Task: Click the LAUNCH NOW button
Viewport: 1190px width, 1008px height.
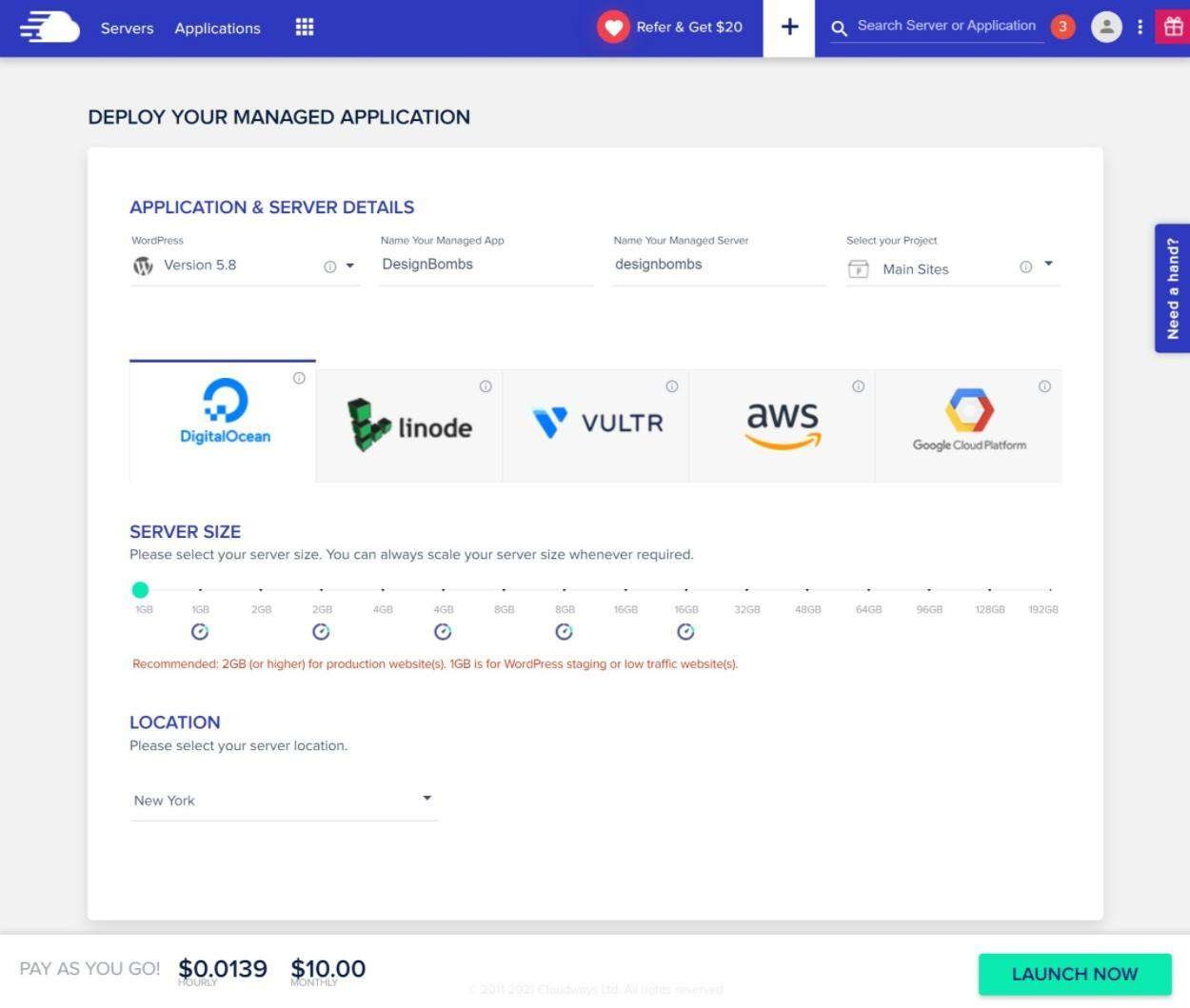Action: tap(1074, 974)
